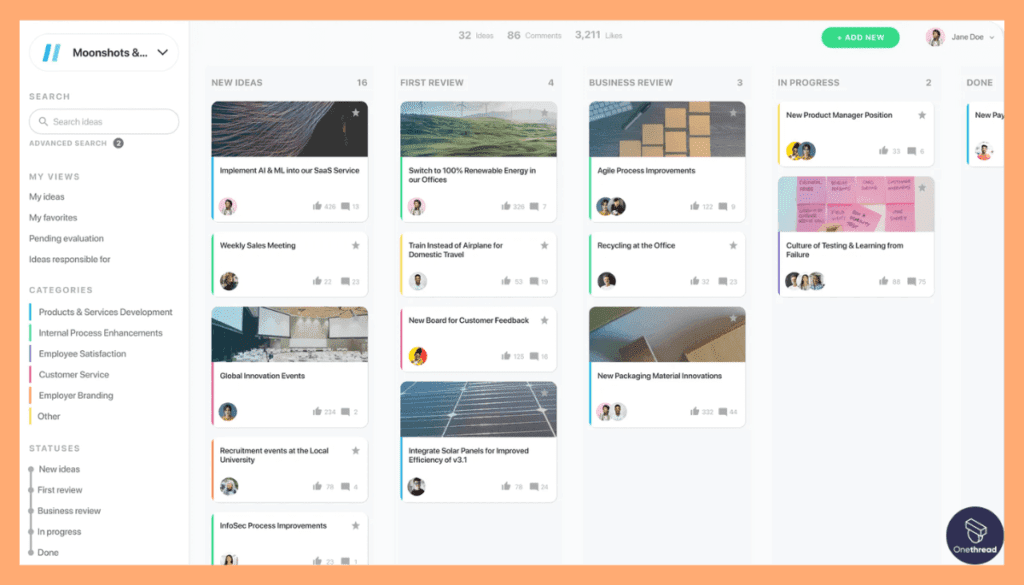
Task: Click the Moonshots logo icon
Action: [x=52, y=52]
